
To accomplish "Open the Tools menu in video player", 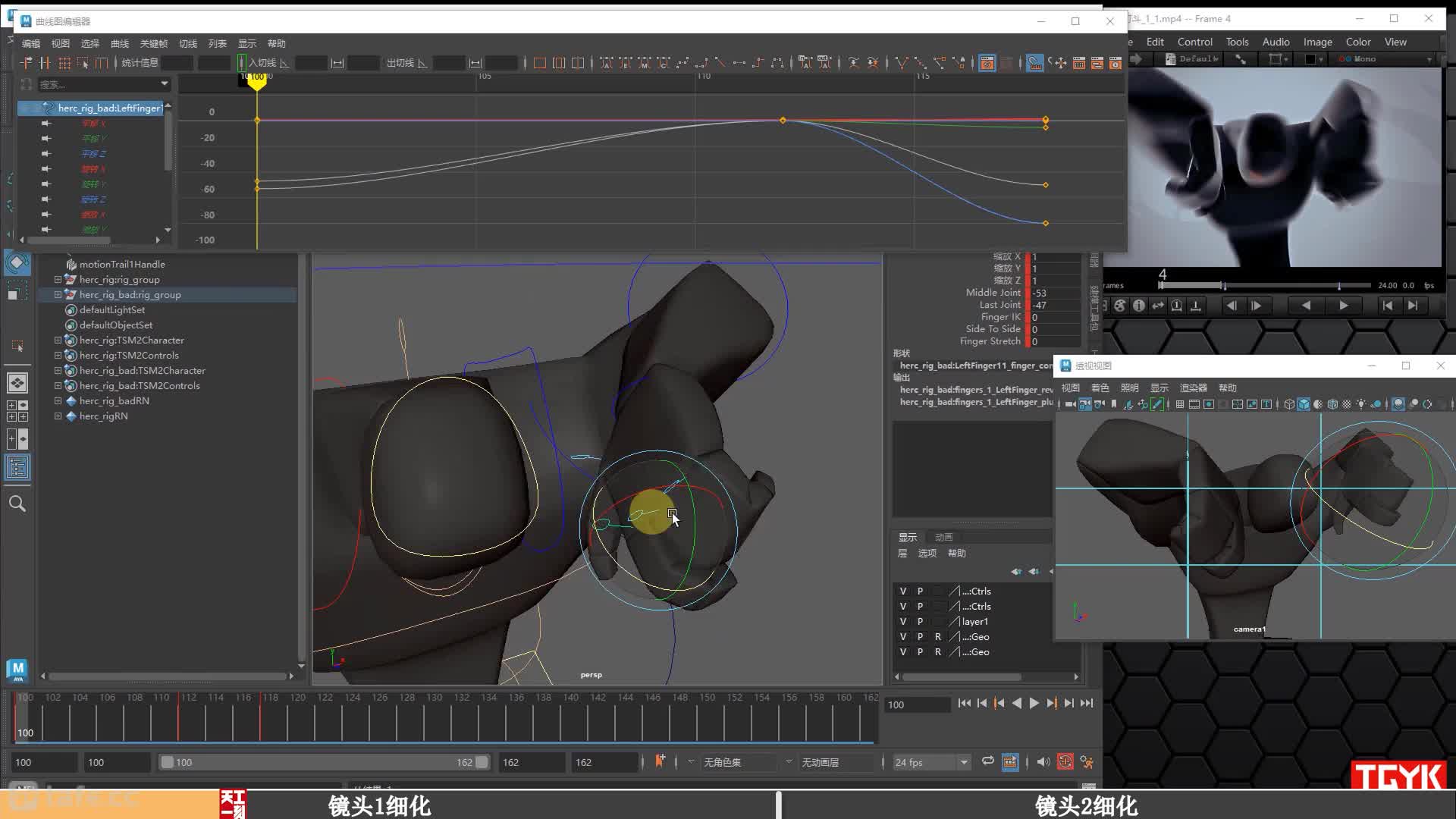I will point(1237,42).
